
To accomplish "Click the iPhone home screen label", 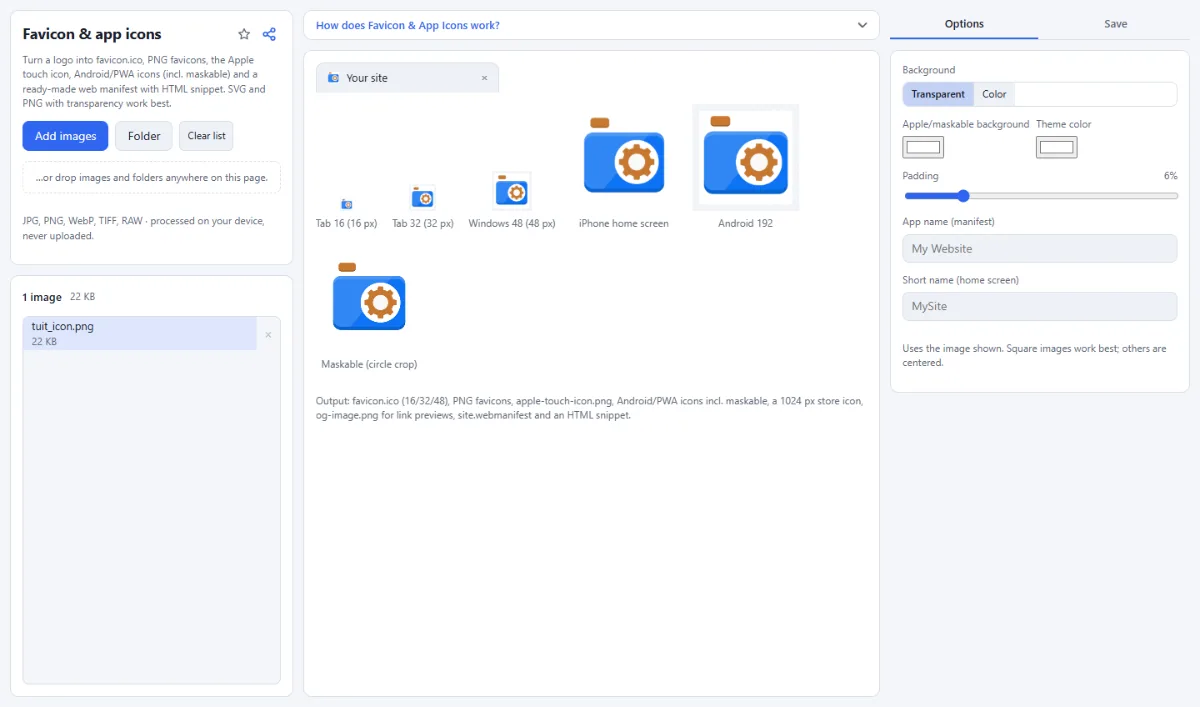I will click(x=624, y=223).
